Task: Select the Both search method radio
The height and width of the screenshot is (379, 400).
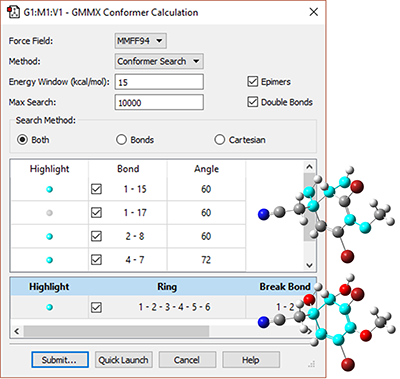Action: [22, 140]
